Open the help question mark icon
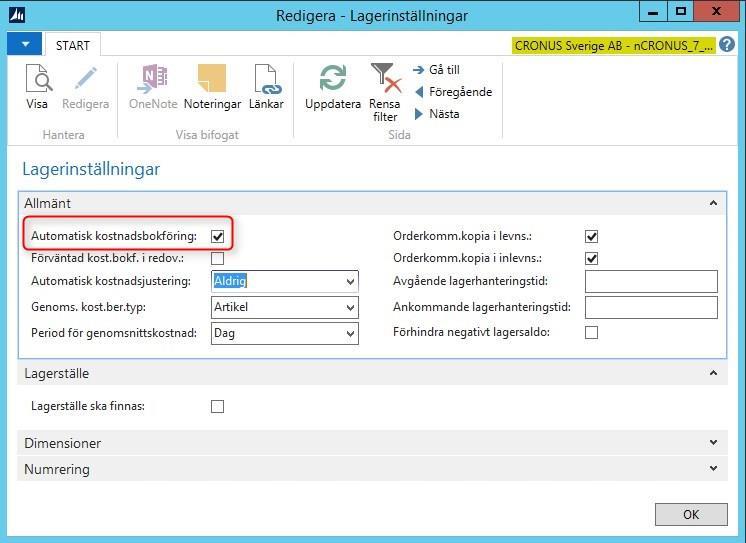This screenshot has height=543, width=746. tap(726, 45)
